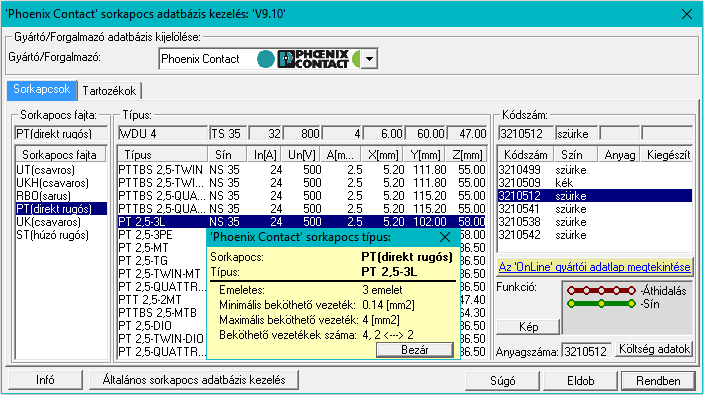Sort by X[mm] column header
This screenshot has height=395, width=704.
(383, 154)
